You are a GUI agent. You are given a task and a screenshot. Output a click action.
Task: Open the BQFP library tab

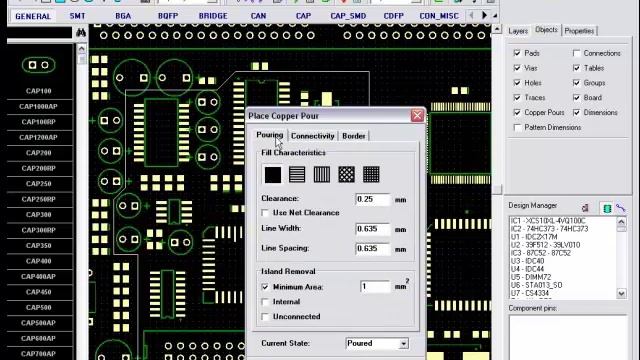(168, 16)
